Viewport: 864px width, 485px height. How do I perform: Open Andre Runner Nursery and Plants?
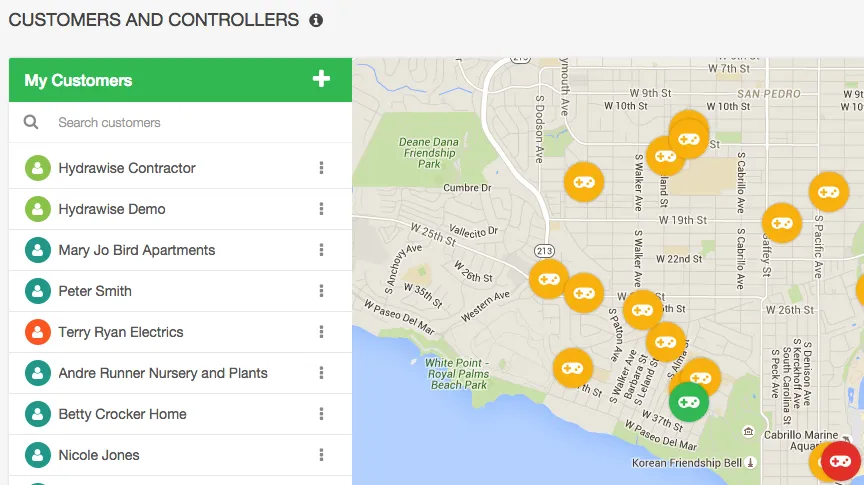click(x=163, y=373)
